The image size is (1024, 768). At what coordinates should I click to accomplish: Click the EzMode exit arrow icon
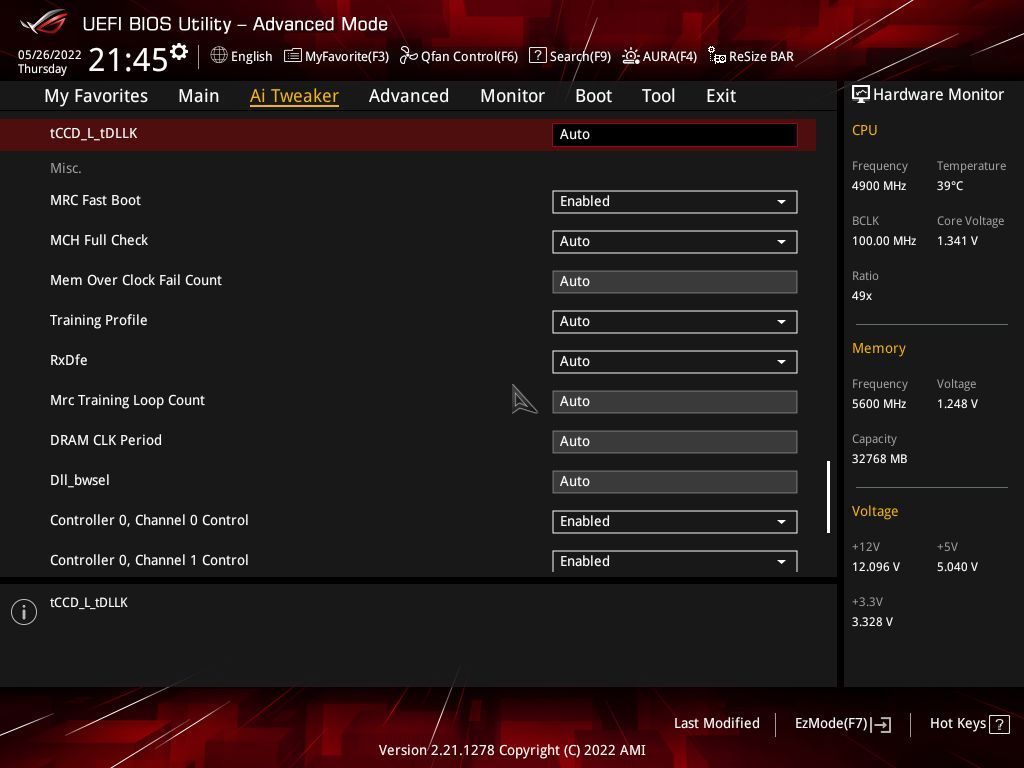[880, 724]
